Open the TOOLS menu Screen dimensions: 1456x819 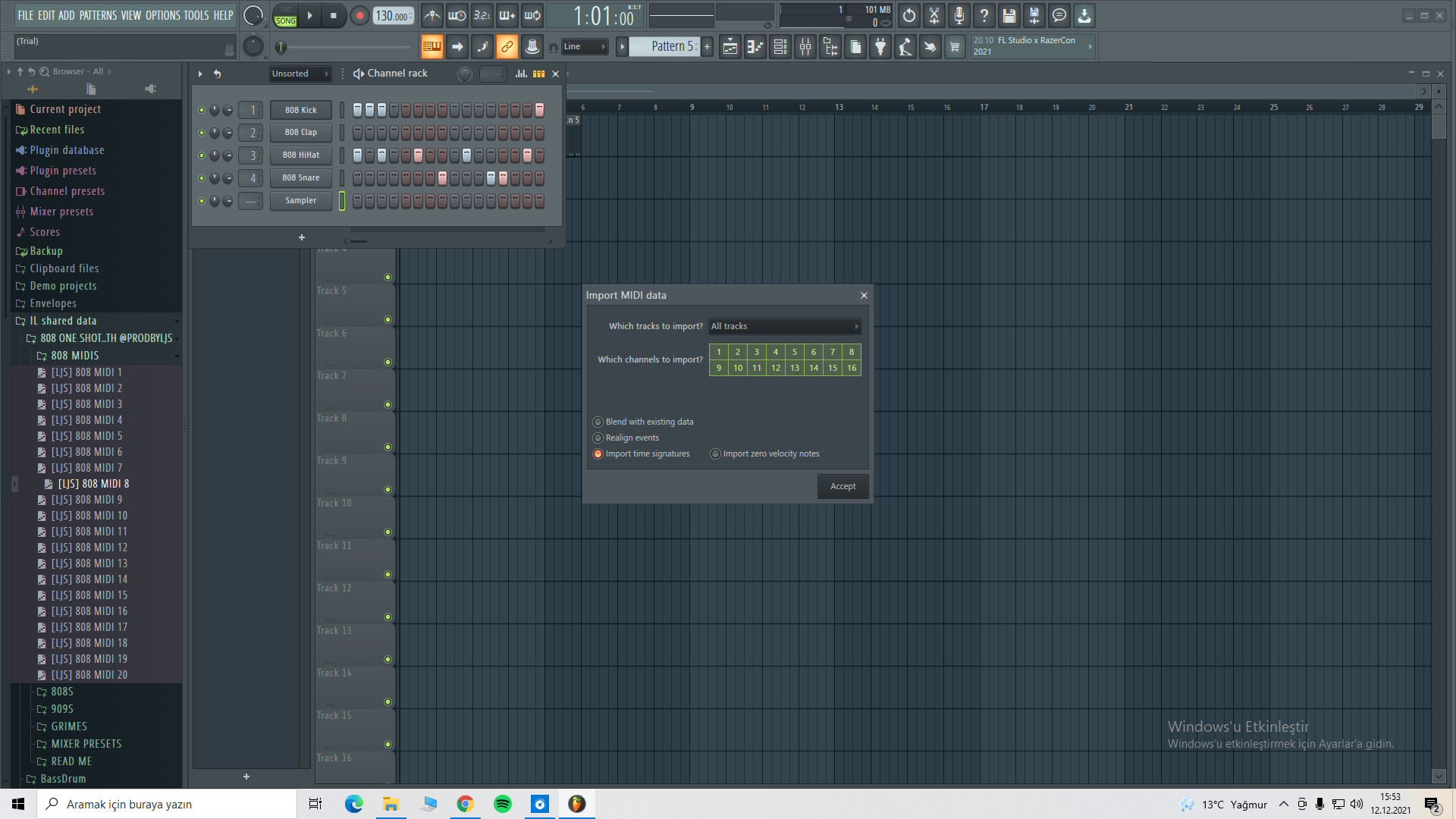196,15
